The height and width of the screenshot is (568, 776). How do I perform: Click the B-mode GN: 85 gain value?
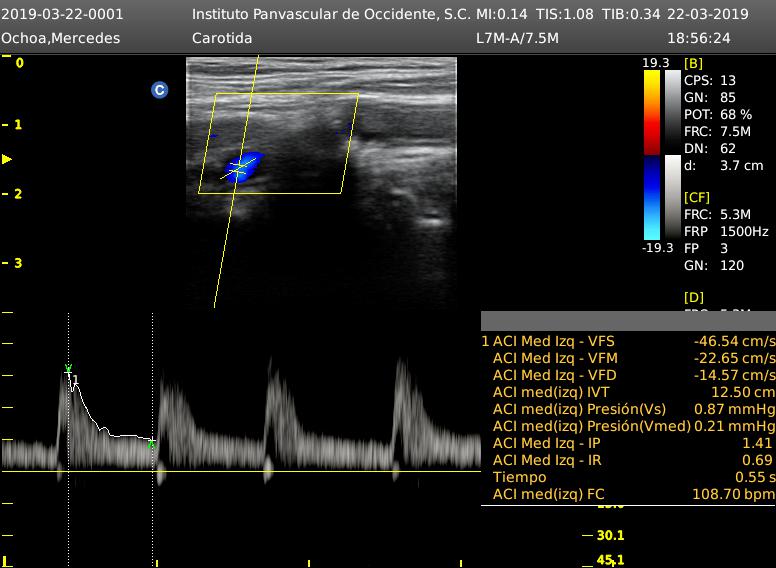pyautogui.click(x=710, y=97)
